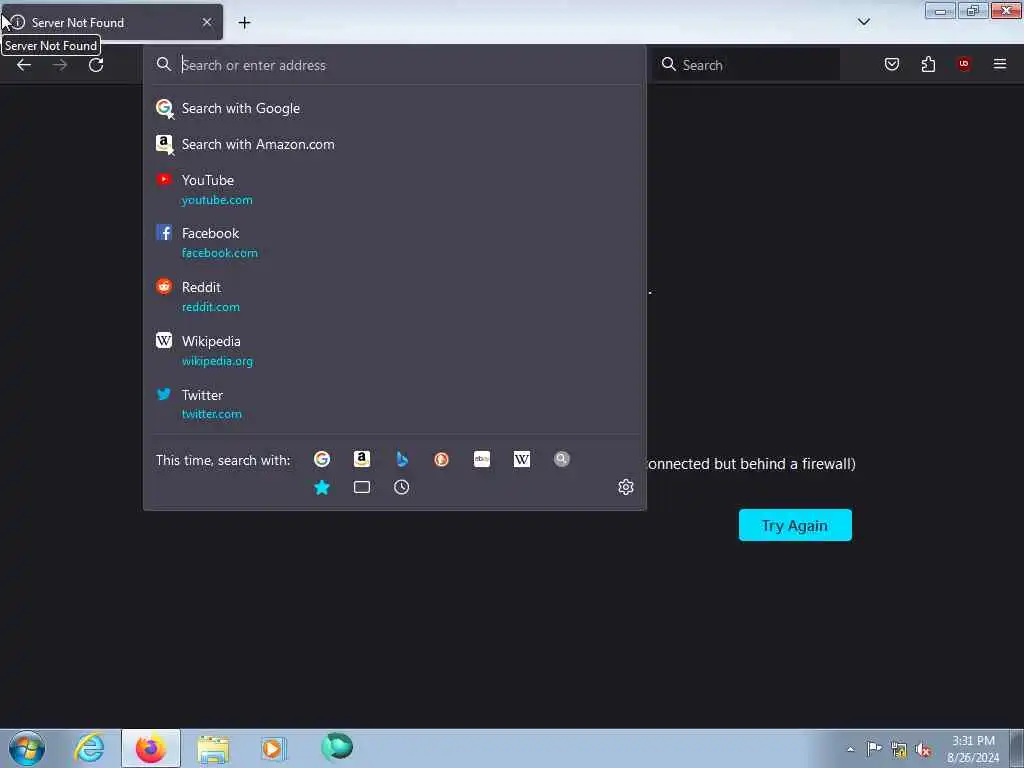
Task: Search bookmarks with the star icon
Action: pos(322,487)
